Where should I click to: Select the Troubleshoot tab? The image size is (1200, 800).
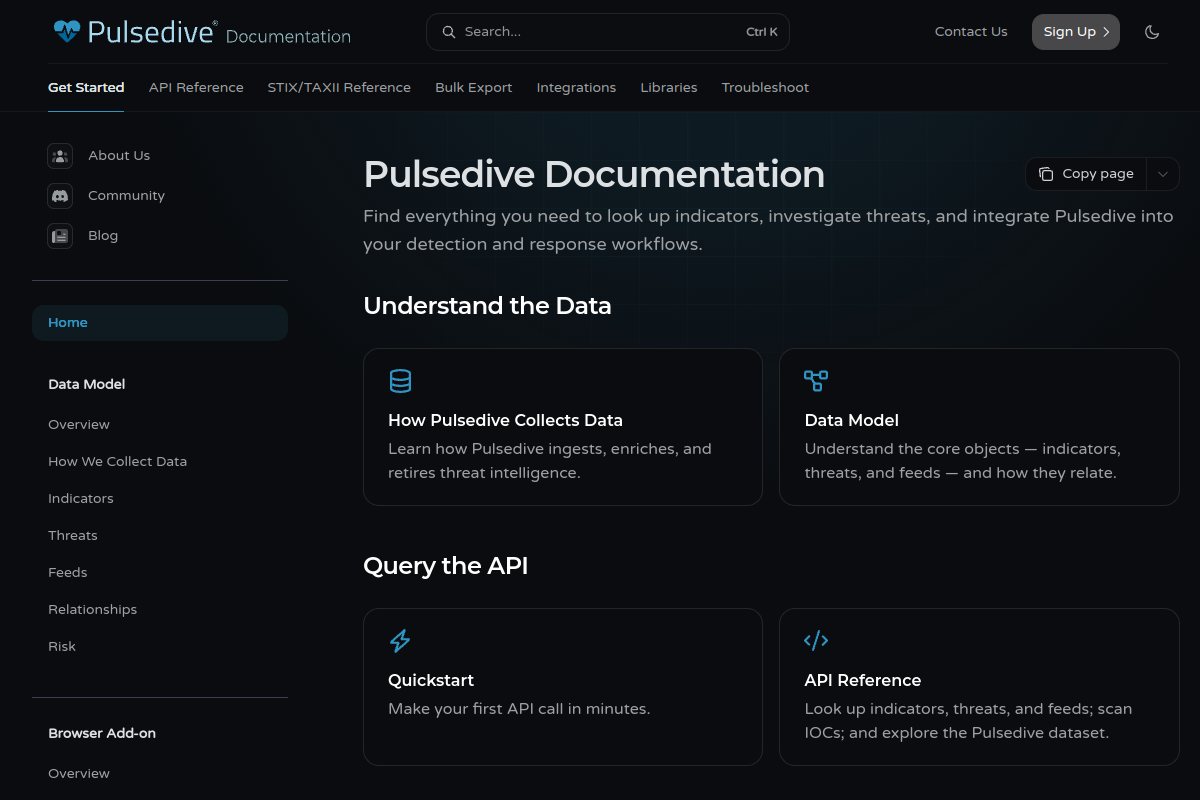tap(765, 88)
